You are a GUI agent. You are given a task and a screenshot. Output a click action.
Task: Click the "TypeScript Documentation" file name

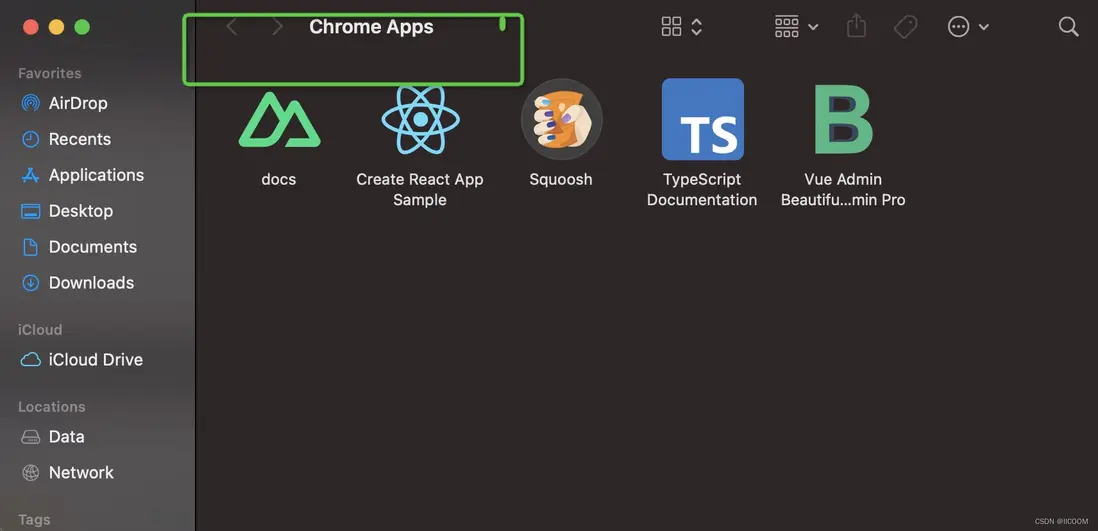[702, 190]
